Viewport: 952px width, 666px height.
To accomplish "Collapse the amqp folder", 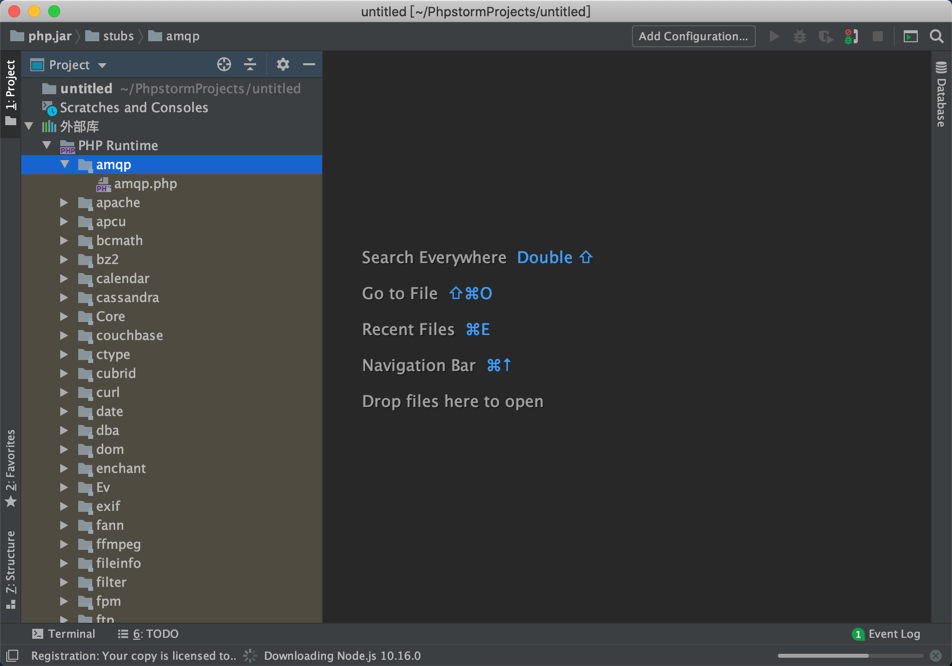I will (64, 164).
